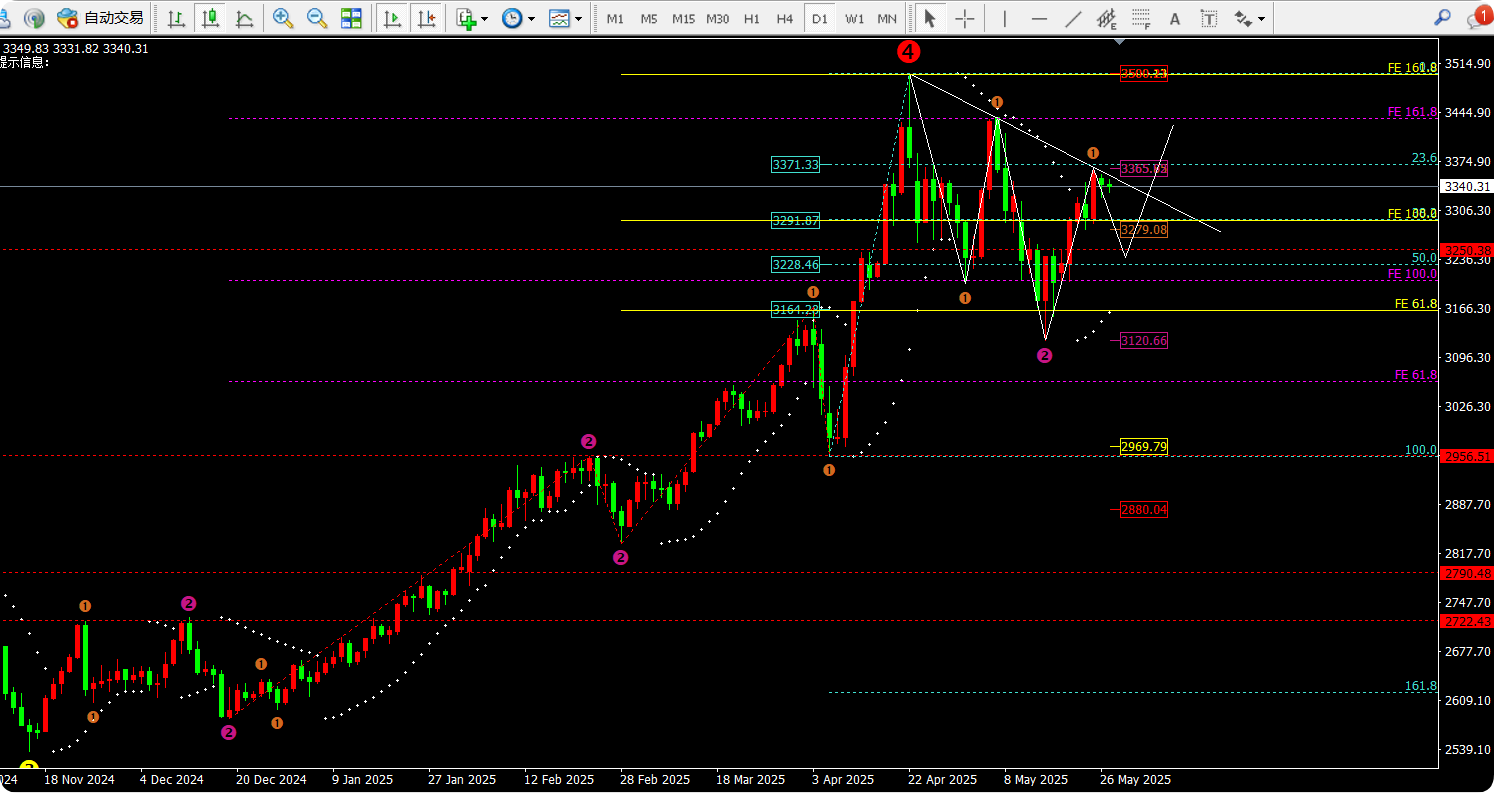Open the indicators list dropdown
Screen dimensions: 1494x793
(x=471, y=18)
